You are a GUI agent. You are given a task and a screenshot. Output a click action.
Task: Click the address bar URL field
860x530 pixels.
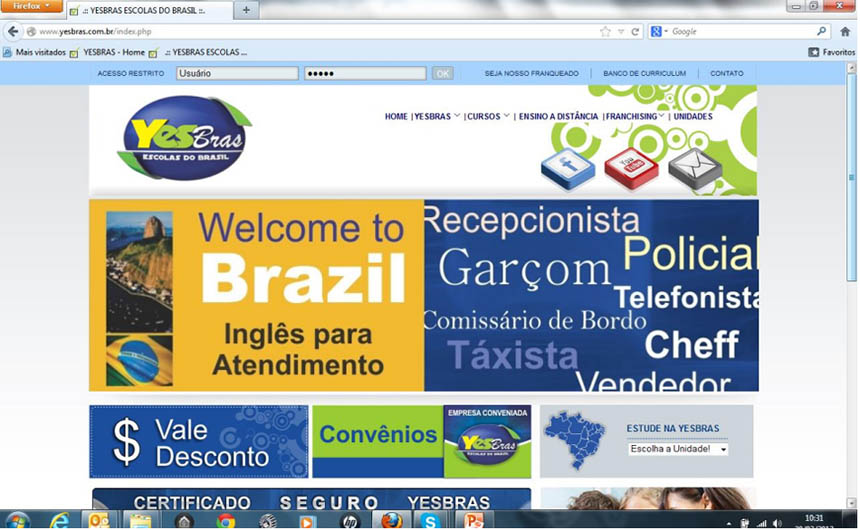[x=313, y=31]
